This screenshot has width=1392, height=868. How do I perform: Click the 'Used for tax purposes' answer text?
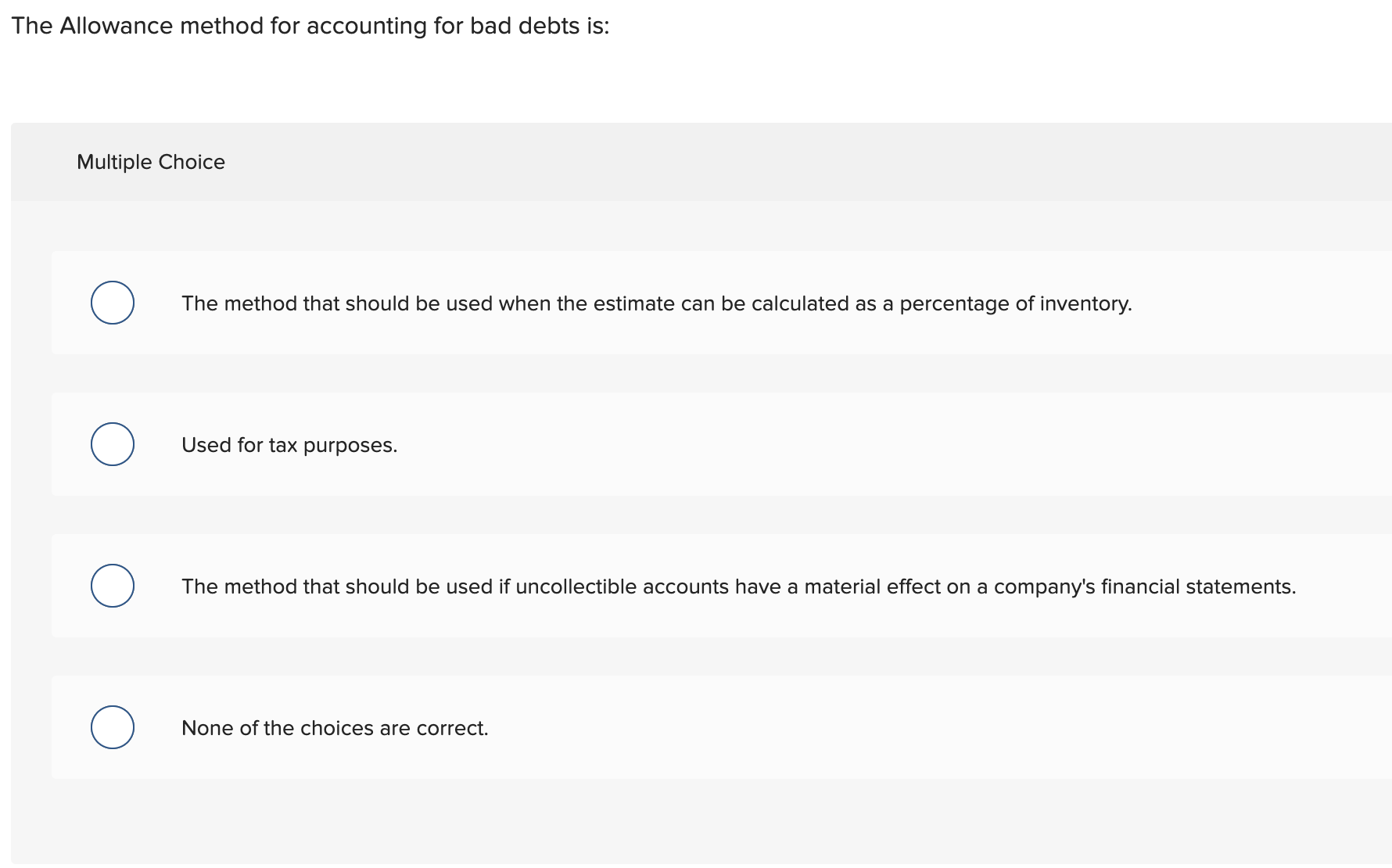point(289,444)
